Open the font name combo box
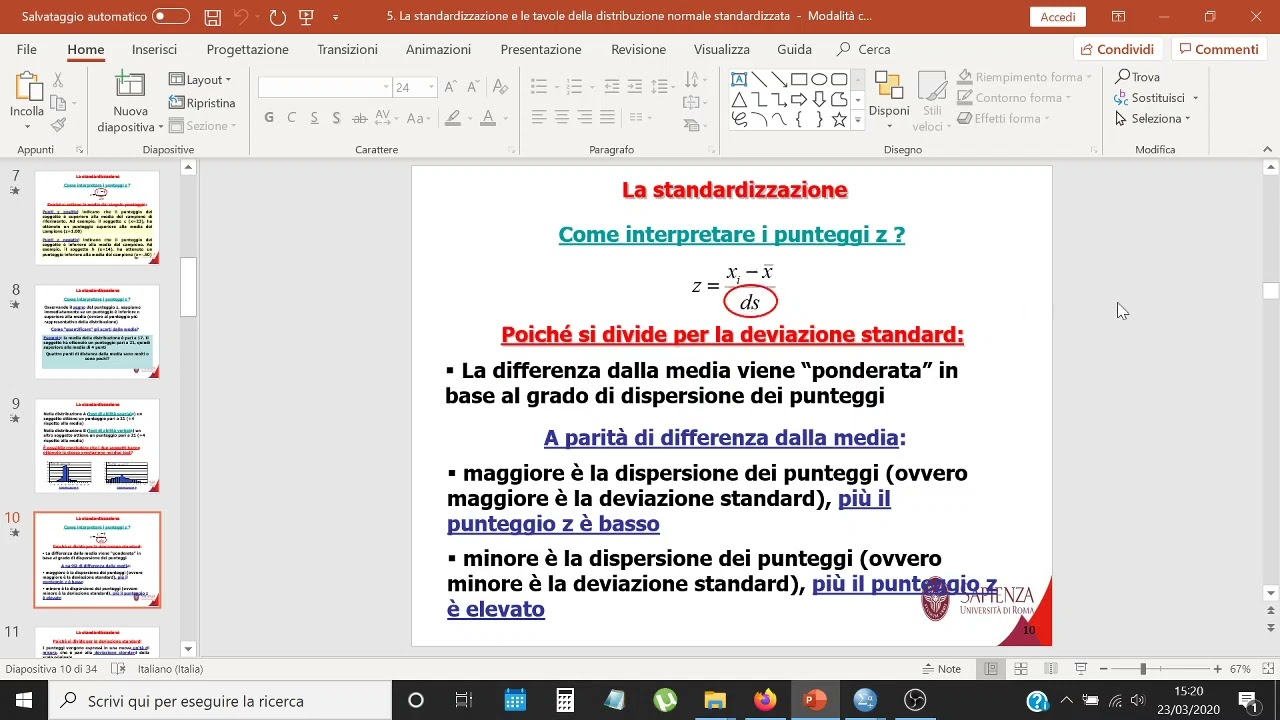 324,87
